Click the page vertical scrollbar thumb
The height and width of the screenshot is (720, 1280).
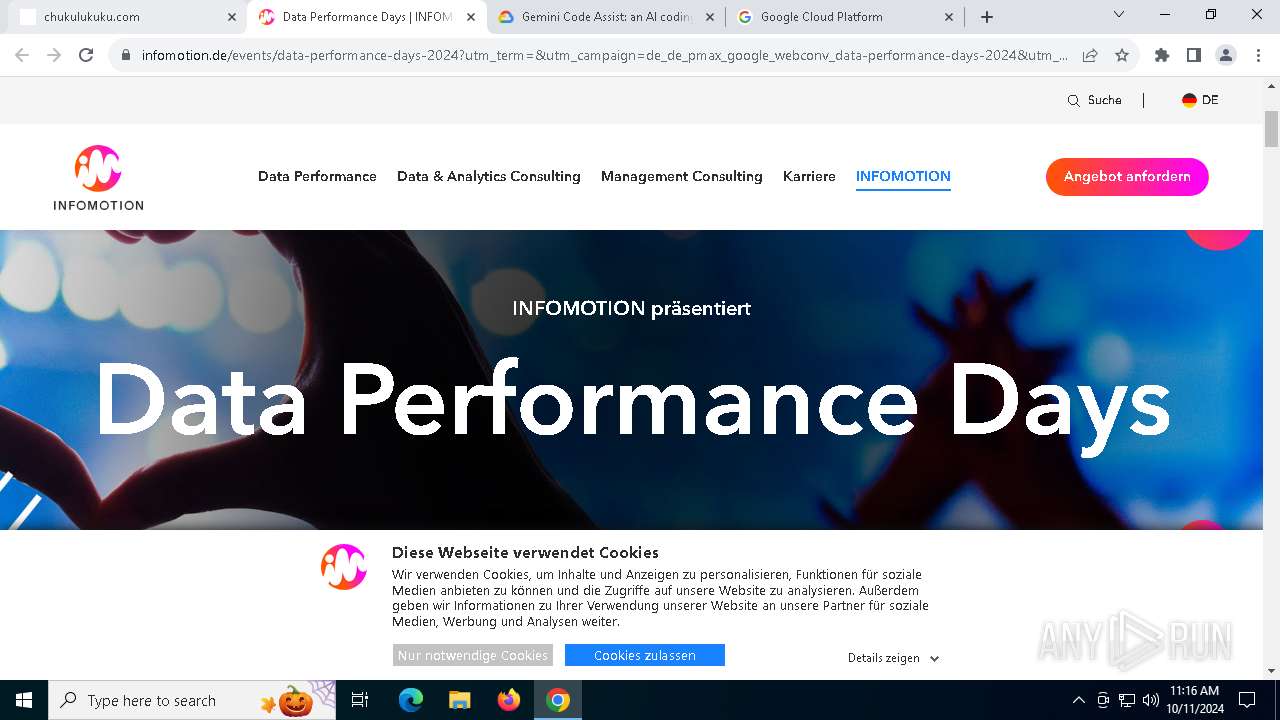[x=1271, y=130]
